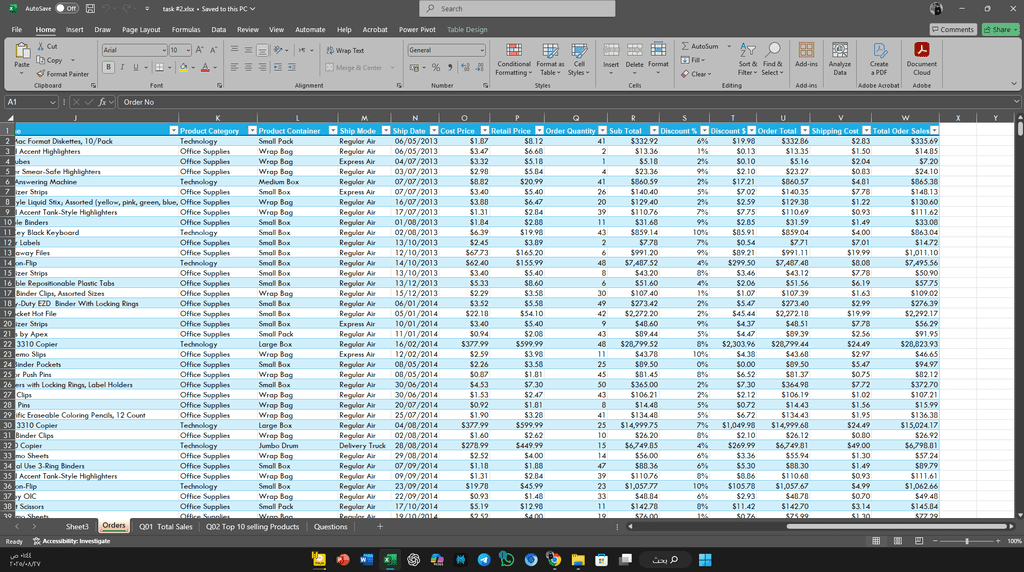Open the fill color bucket swatch
This screenshot has height=572, width=1024.
pos(184,67)
